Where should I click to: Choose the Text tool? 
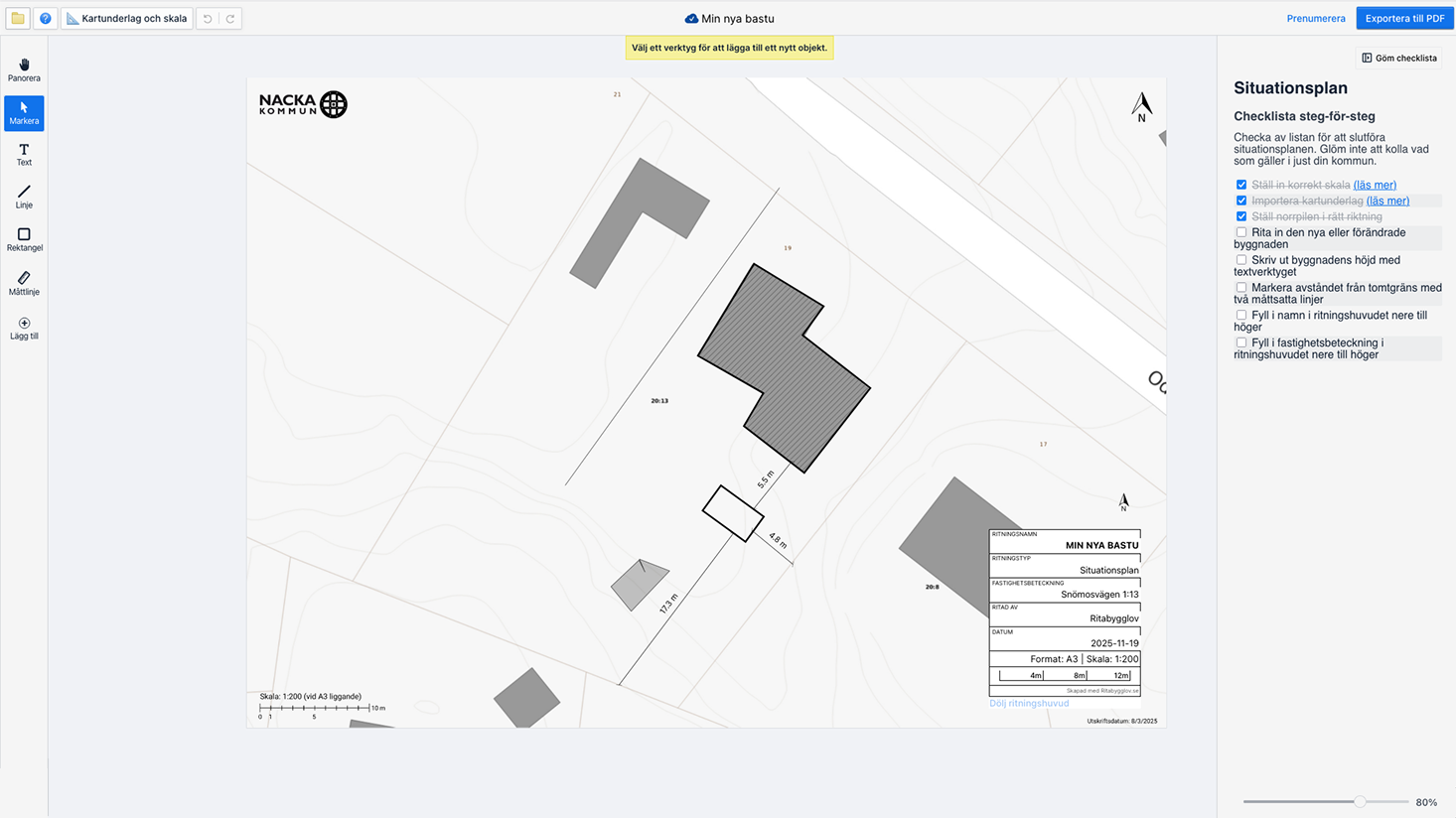coord(24,155)
